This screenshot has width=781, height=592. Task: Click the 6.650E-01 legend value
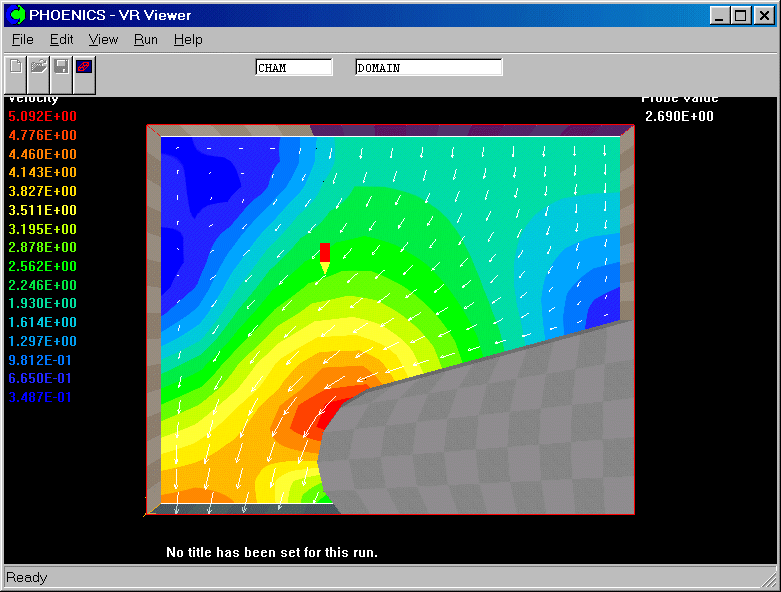(40, 379)
